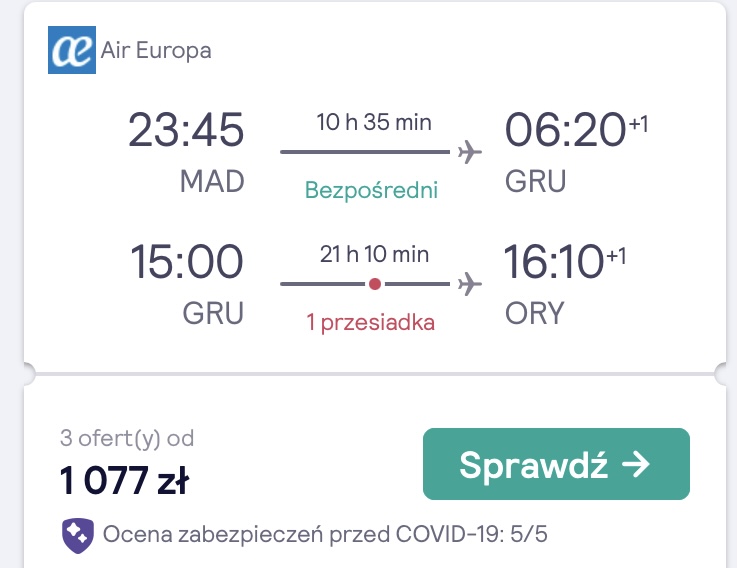
Task: Click the Sprawdź button
Action: (556, 464)
